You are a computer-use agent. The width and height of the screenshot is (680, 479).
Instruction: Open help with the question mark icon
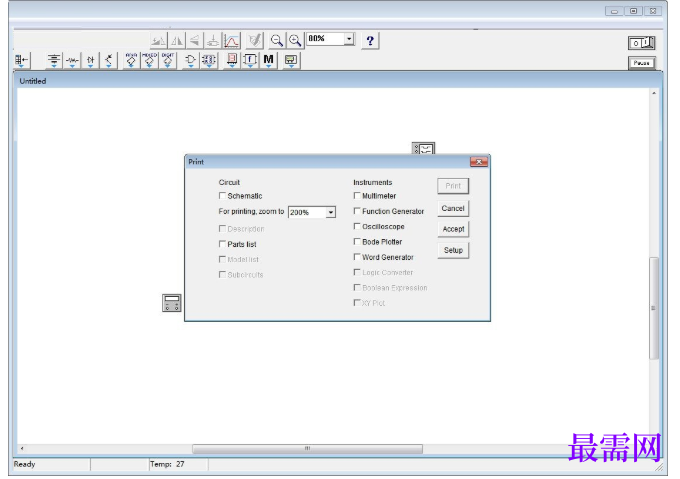(370, 41)
